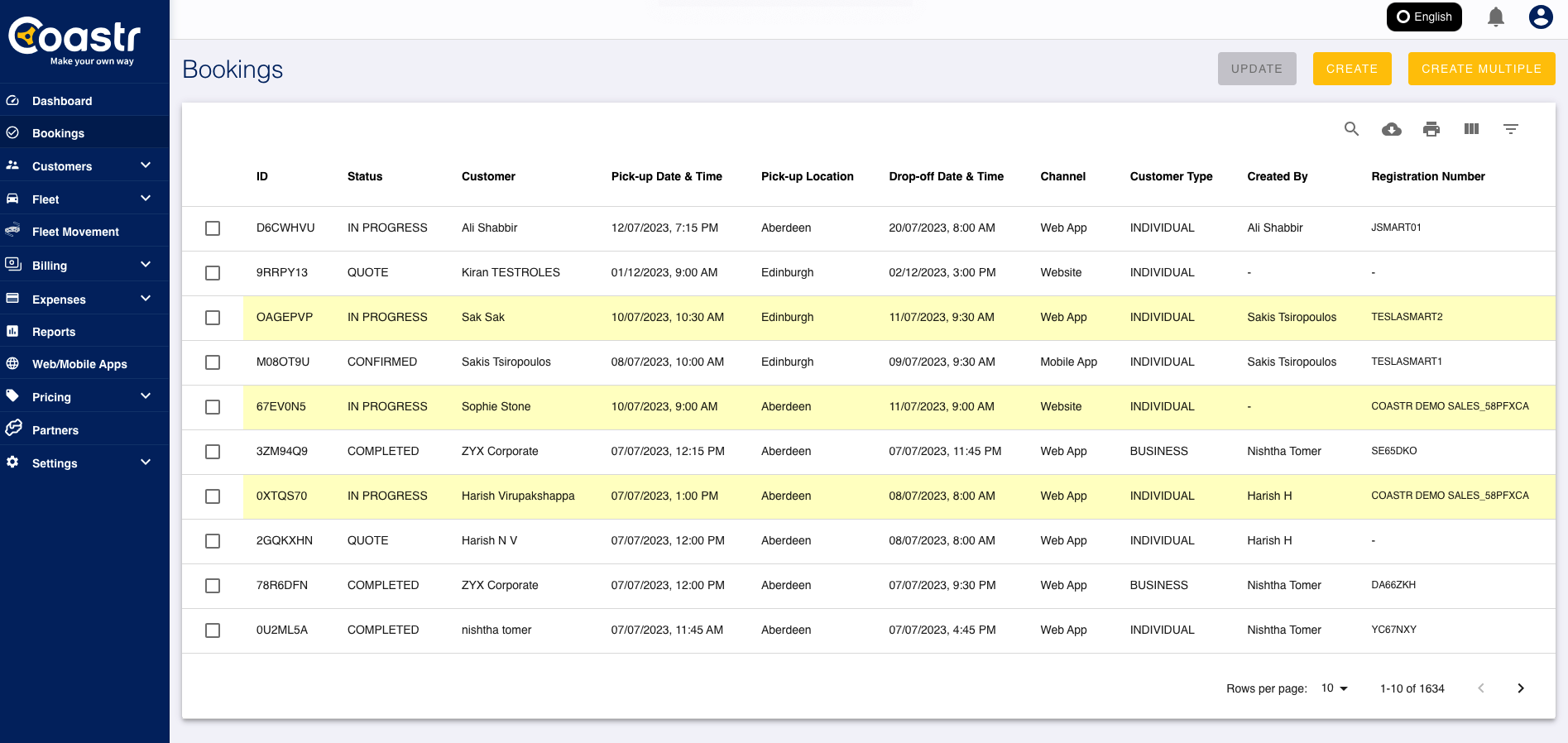The width and height of the screenshot is (1568, 743).
Task: Navigate to Reports in the sidebar
Action: 54,332
